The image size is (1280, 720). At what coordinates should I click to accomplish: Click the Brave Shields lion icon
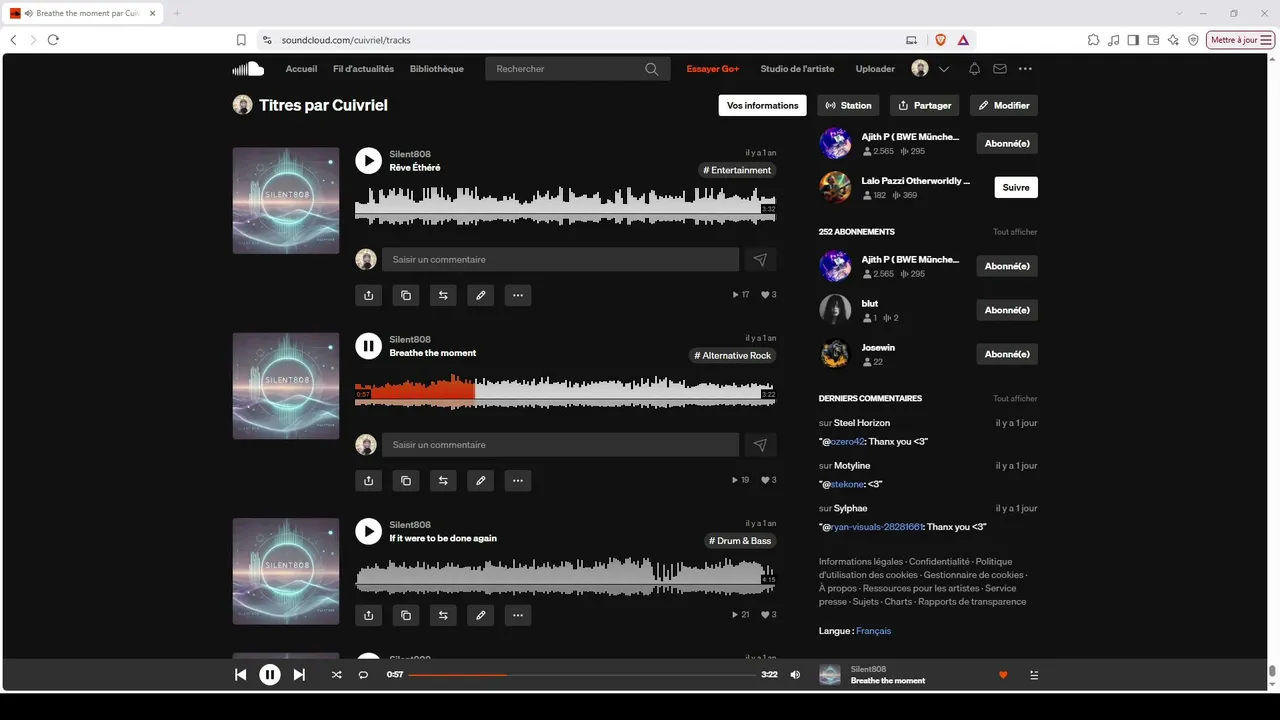pos(940,40)
